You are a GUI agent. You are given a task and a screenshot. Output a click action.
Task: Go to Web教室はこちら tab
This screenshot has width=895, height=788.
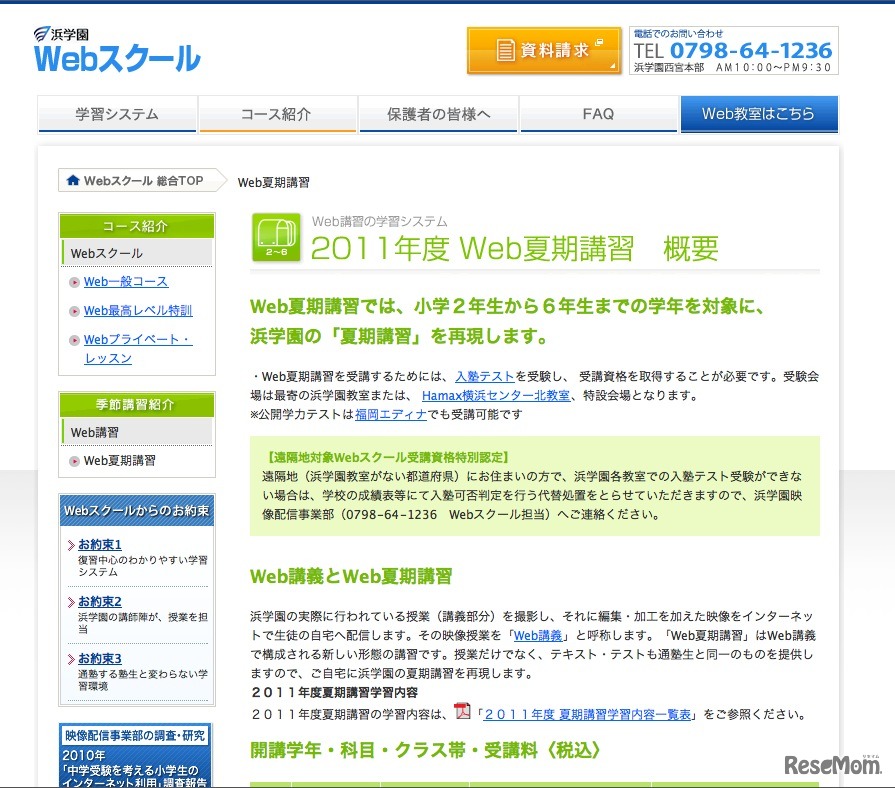759,114
